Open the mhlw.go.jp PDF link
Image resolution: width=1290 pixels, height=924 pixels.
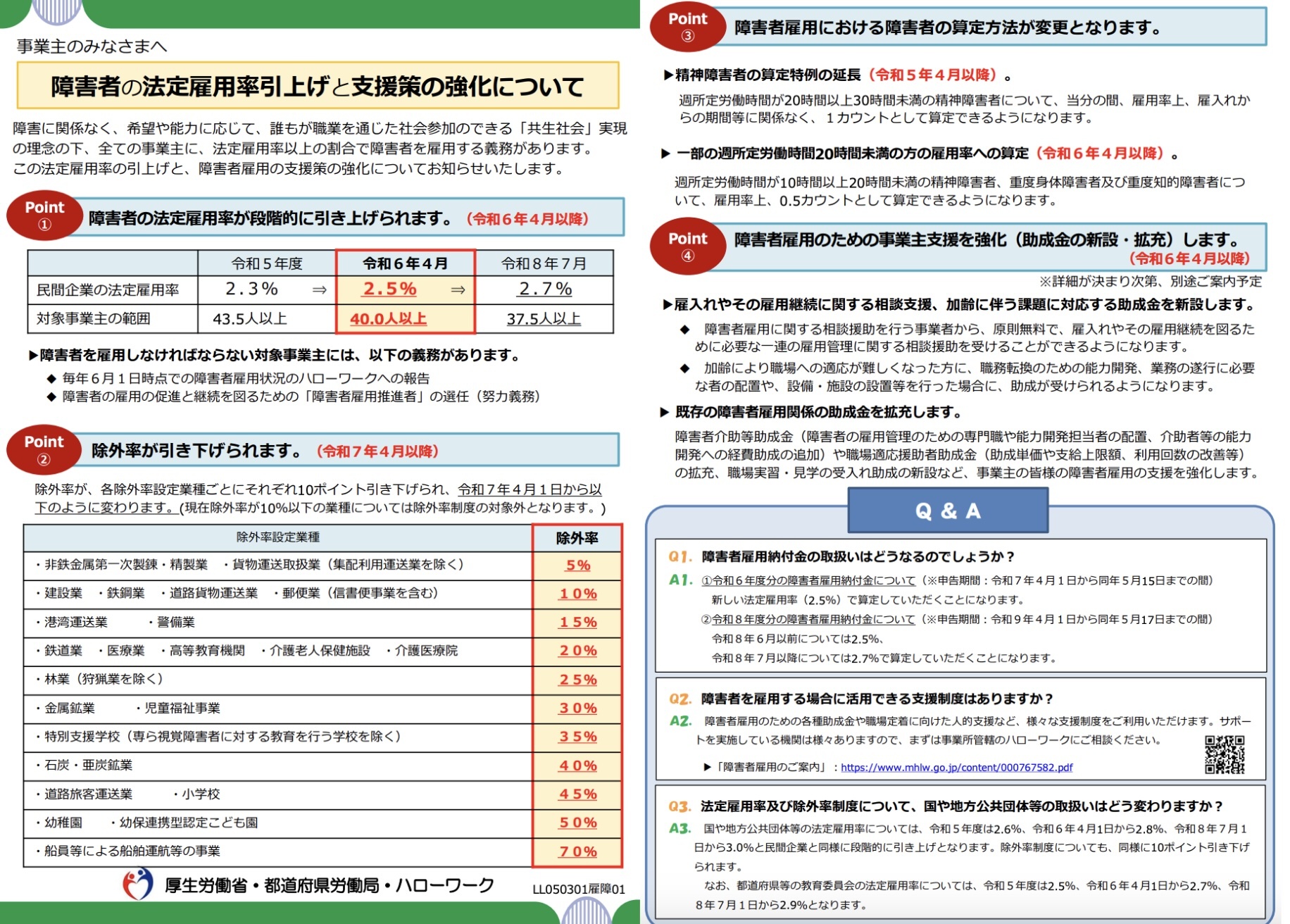(x=956, y=768)
